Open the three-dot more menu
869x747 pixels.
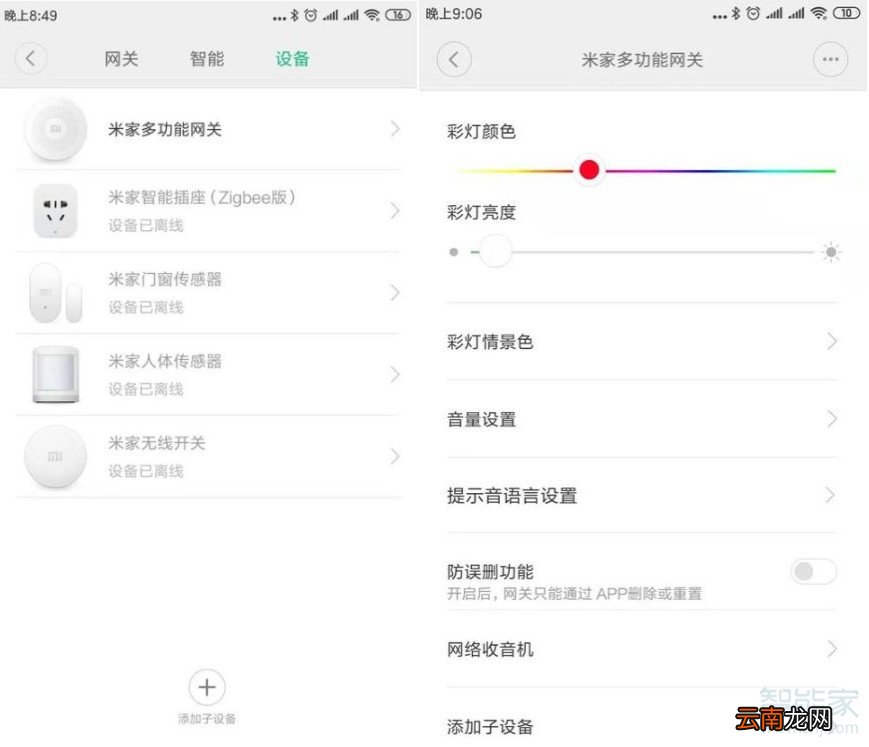click(x=830, y=59)
